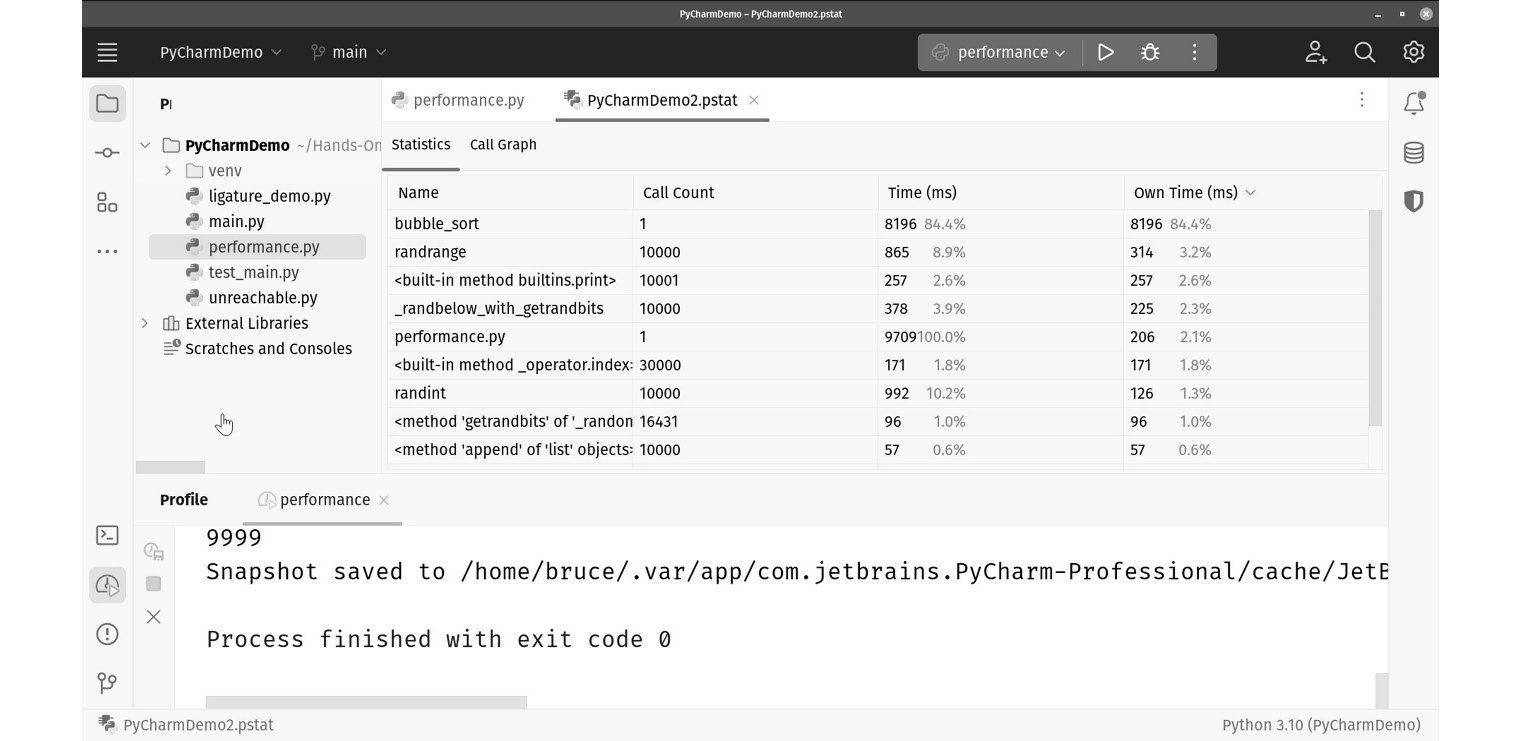Open the performance run configuration dropdown
The height and width of the screenshot is (741, 1521).
998,52
